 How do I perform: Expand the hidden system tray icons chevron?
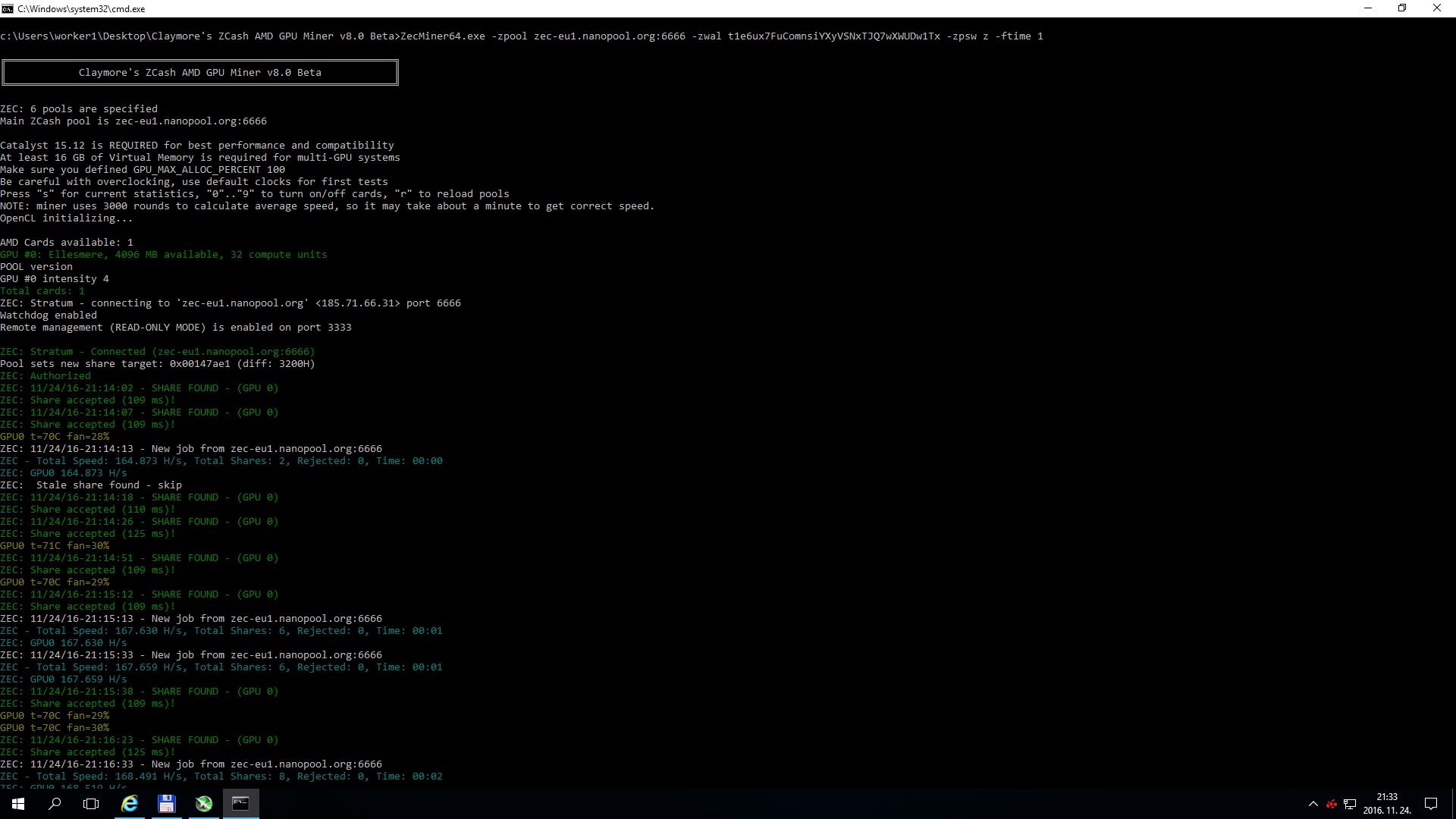(1313, 804)
